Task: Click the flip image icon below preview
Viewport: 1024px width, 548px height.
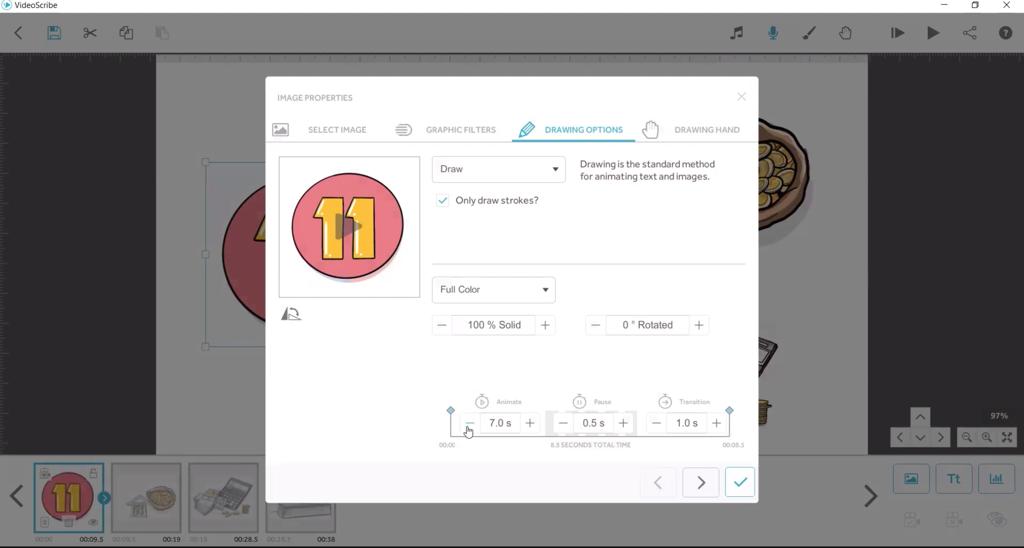Action: (291, 314)
